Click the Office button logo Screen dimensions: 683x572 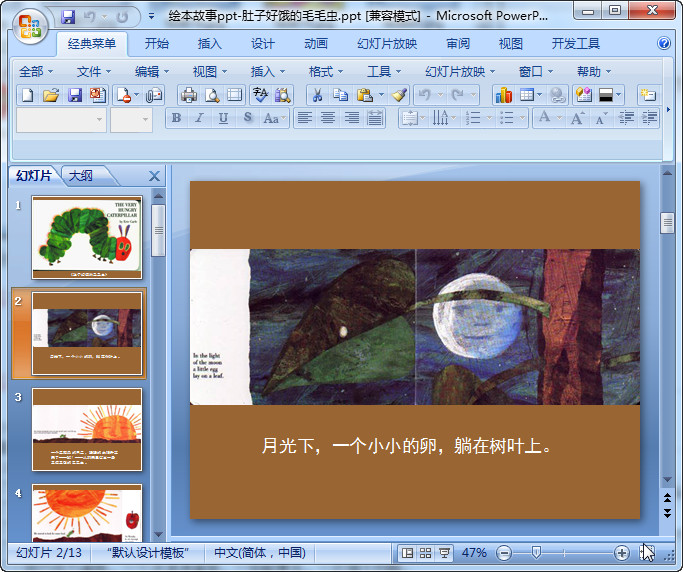click(x=30, y=27)
